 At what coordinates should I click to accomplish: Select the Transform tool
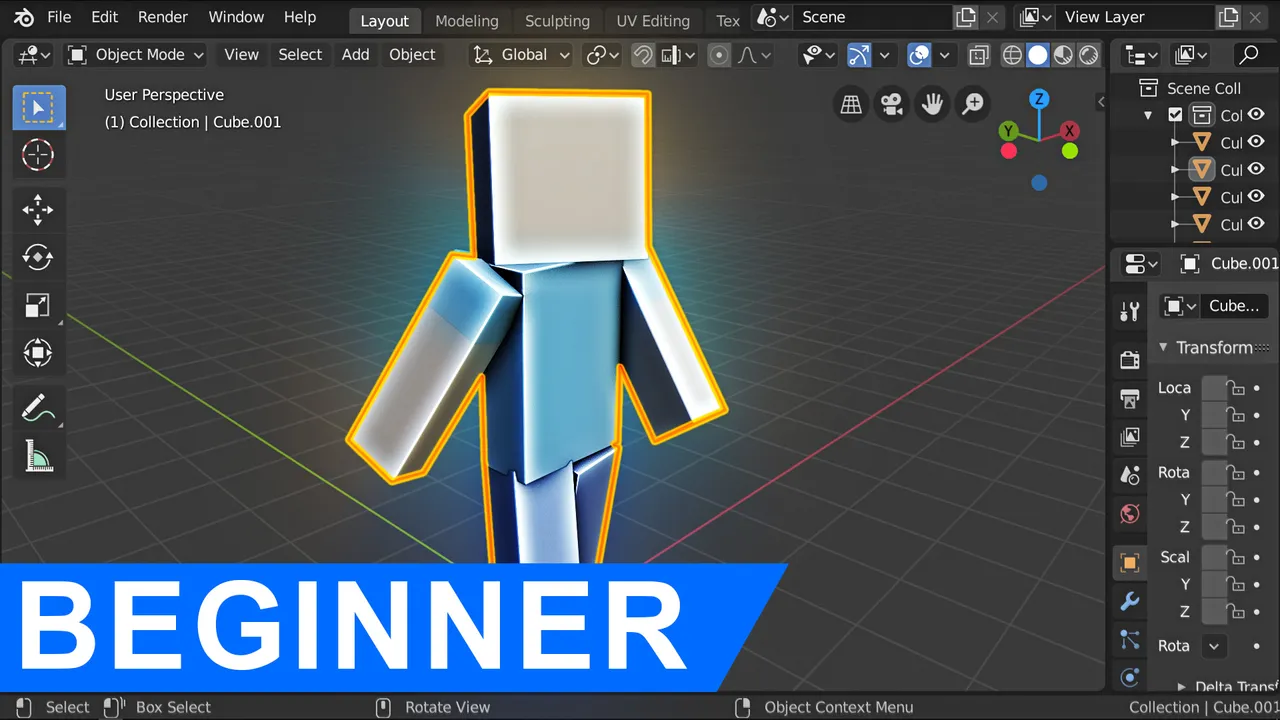[x=38, y=352]
